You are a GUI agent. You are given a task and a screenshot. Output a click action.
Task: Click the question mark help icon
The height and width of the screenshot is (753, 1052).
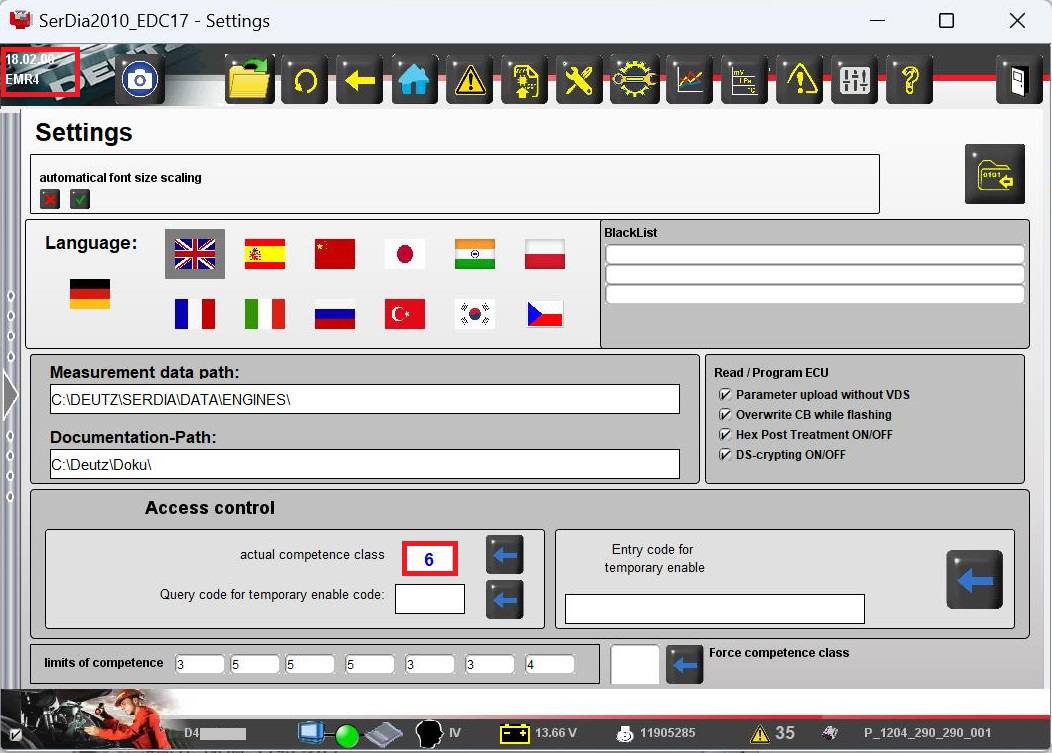pyautogui.click(x=909, y=80)
